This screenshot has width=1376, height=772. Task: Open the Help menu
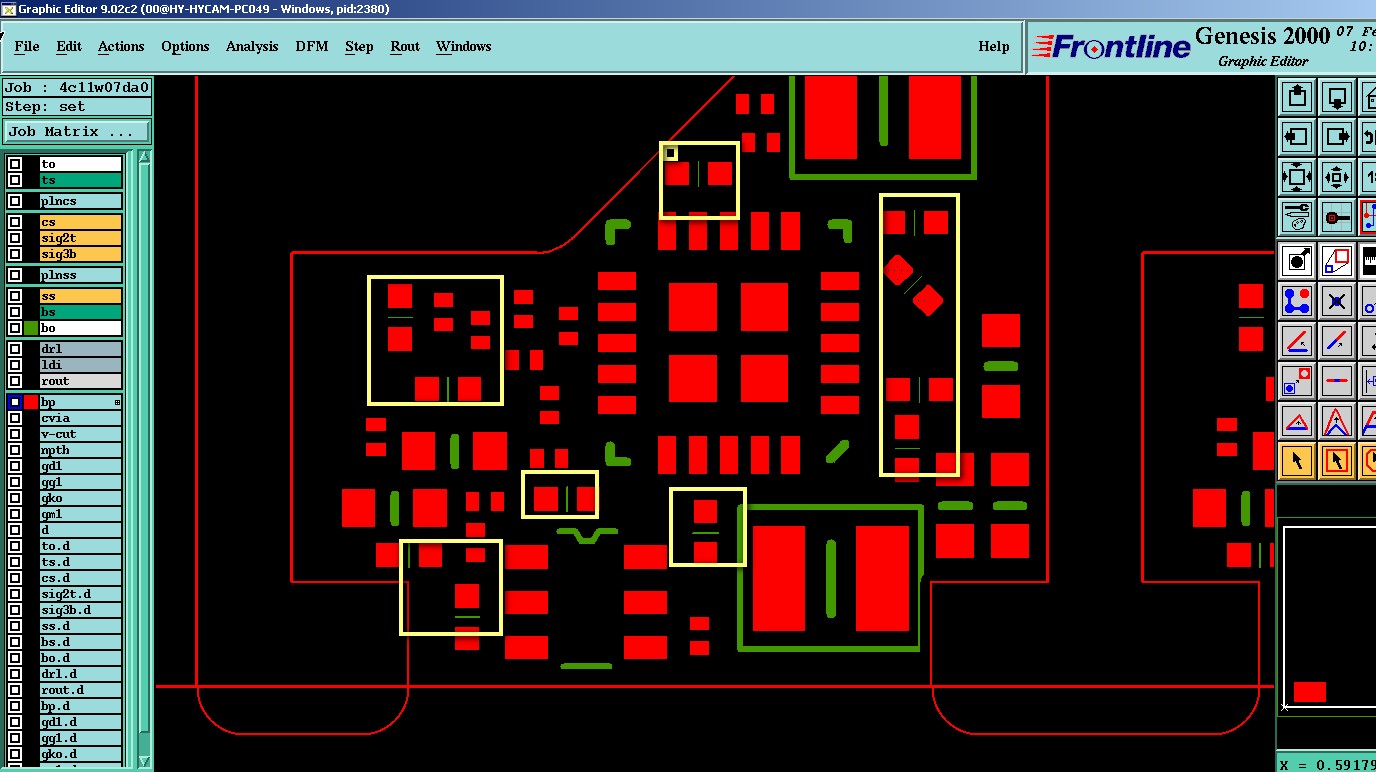tap(993, 46)
